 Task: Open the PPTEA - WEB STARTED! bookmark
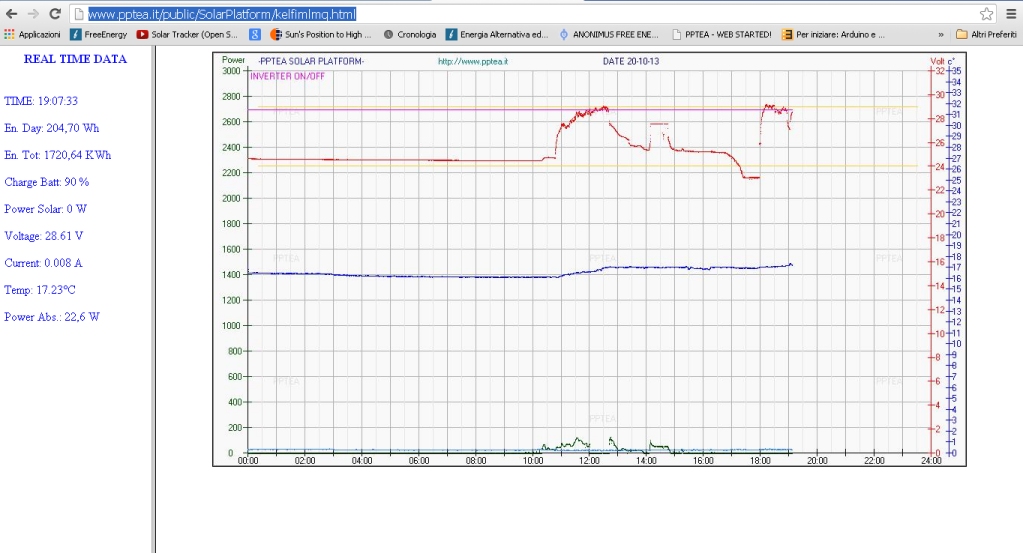(722, 35)
